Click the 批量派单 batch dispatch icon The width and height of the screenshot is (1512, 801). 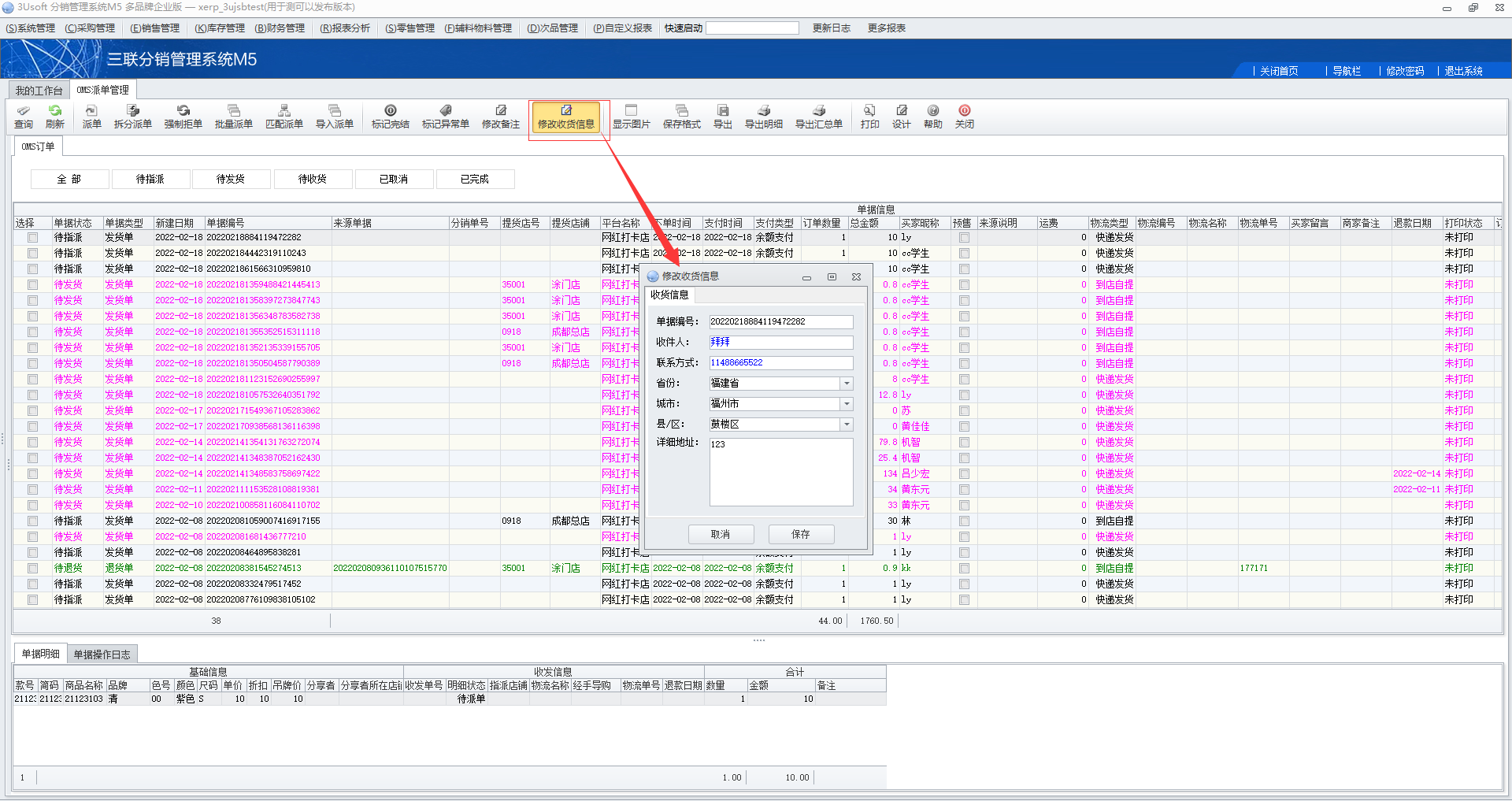pos(234,117)
